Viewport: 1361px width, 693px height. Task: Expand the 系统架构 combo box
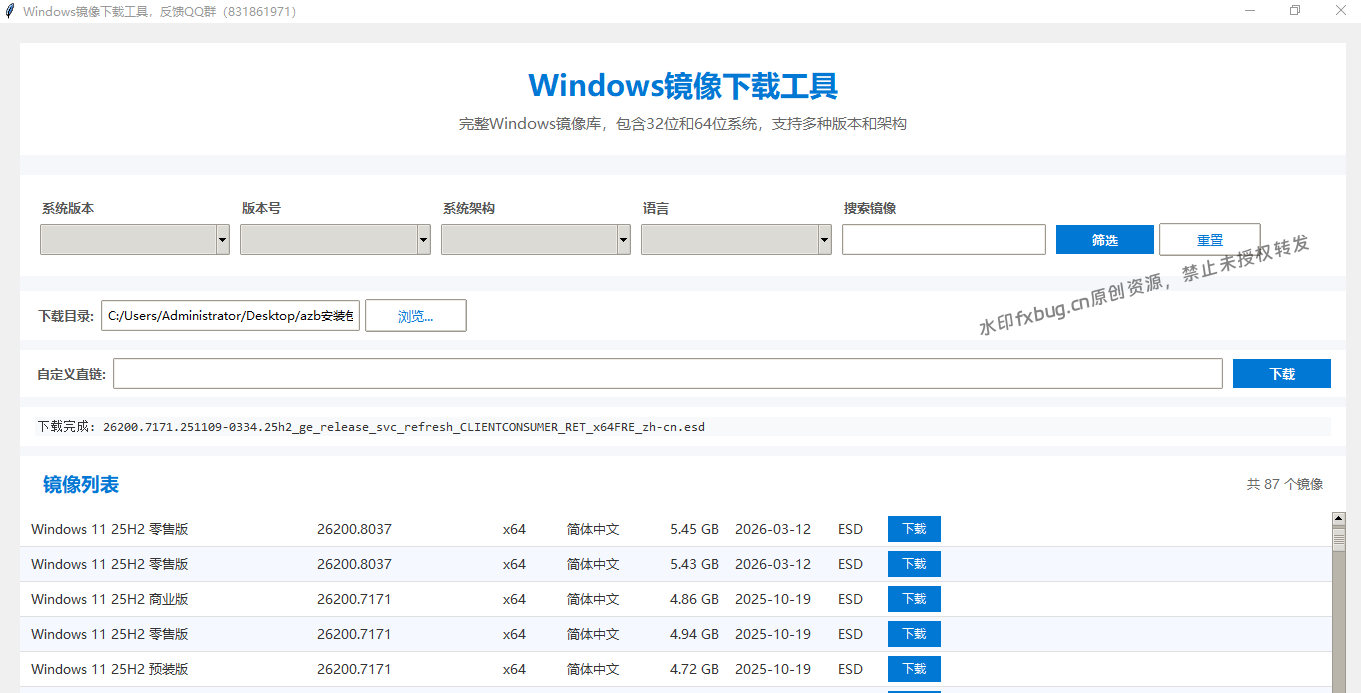coord(536,239)
